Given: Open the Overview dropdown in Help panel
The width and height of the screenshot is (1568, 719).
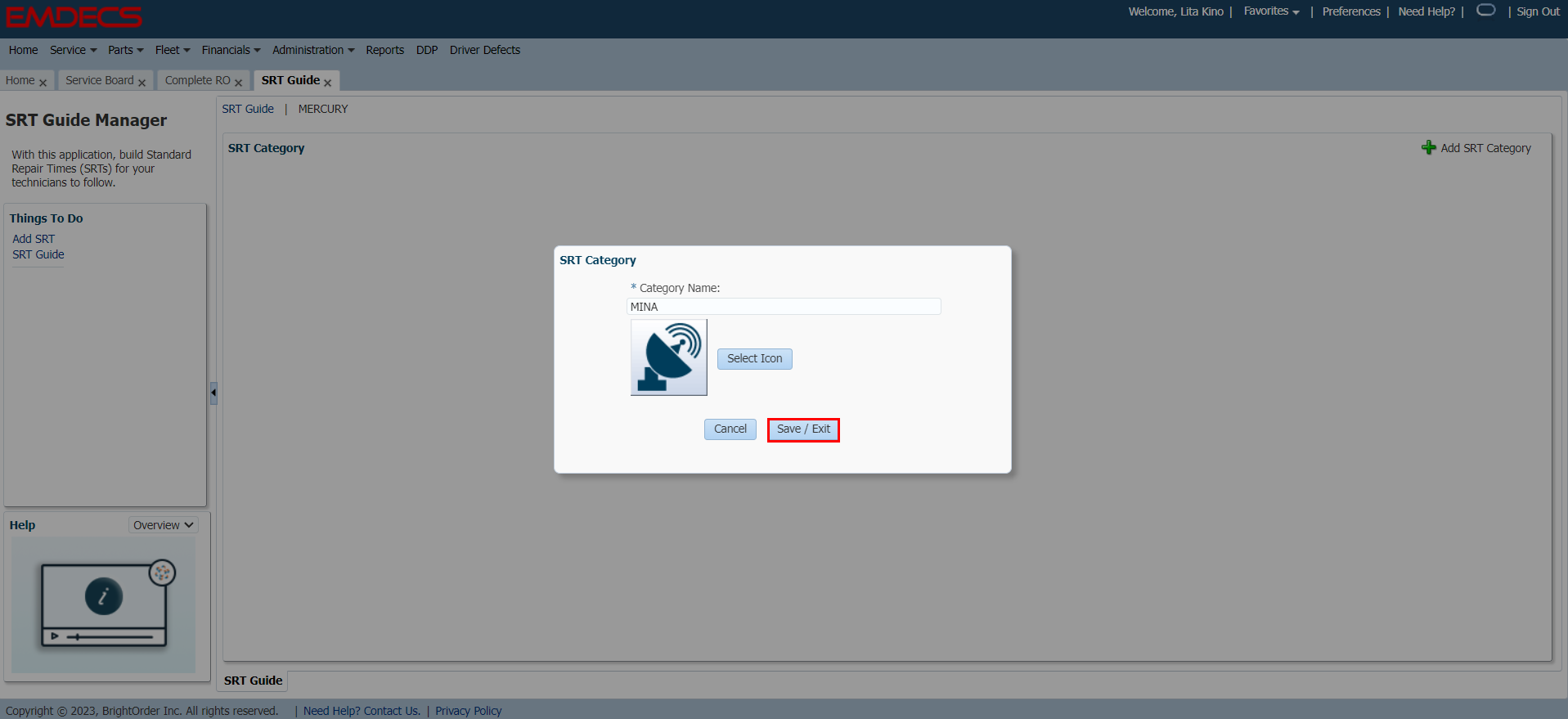Looking at the screenshot, I should coord(163,525).
